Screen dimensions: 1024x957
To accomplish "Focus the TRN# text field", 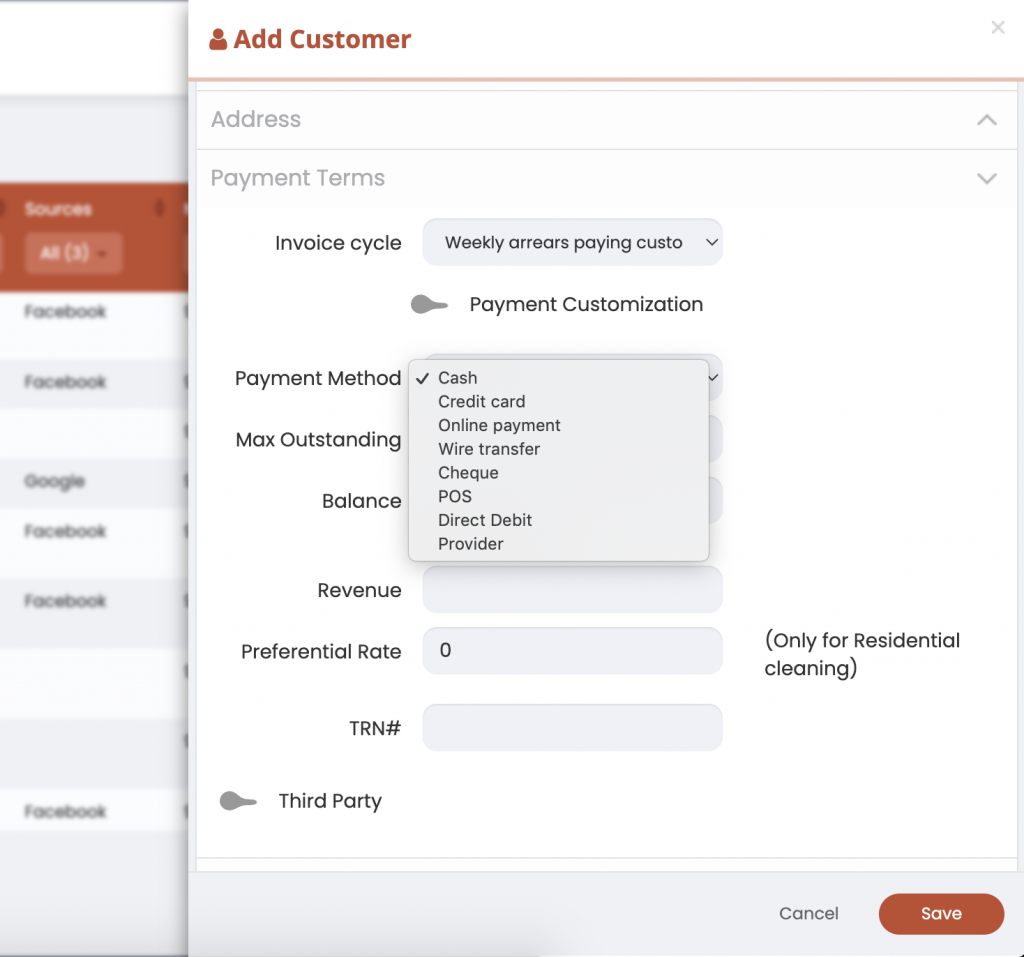I will coord(572,728).
